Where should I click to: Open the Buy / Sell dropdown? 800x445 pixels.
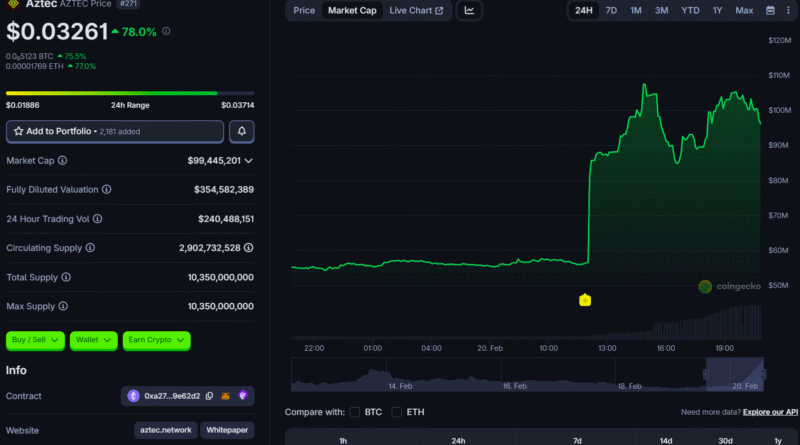[x=35, y=340]
